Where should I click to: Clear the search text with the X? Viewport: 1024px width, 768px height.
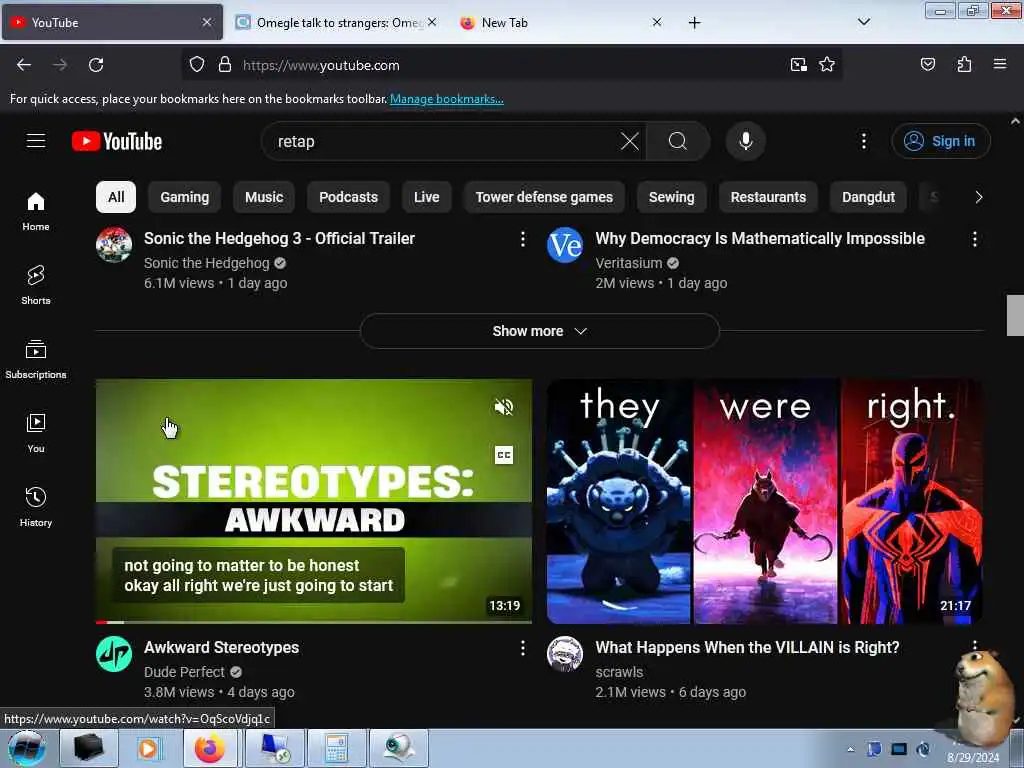(x=630, y=141)
